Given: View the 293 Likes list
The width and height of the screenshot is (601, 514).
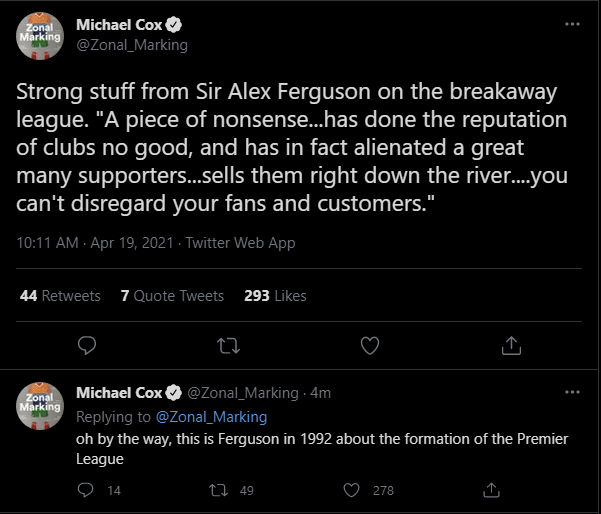Looking at the screenshot, I should click(x=275, y=296).
